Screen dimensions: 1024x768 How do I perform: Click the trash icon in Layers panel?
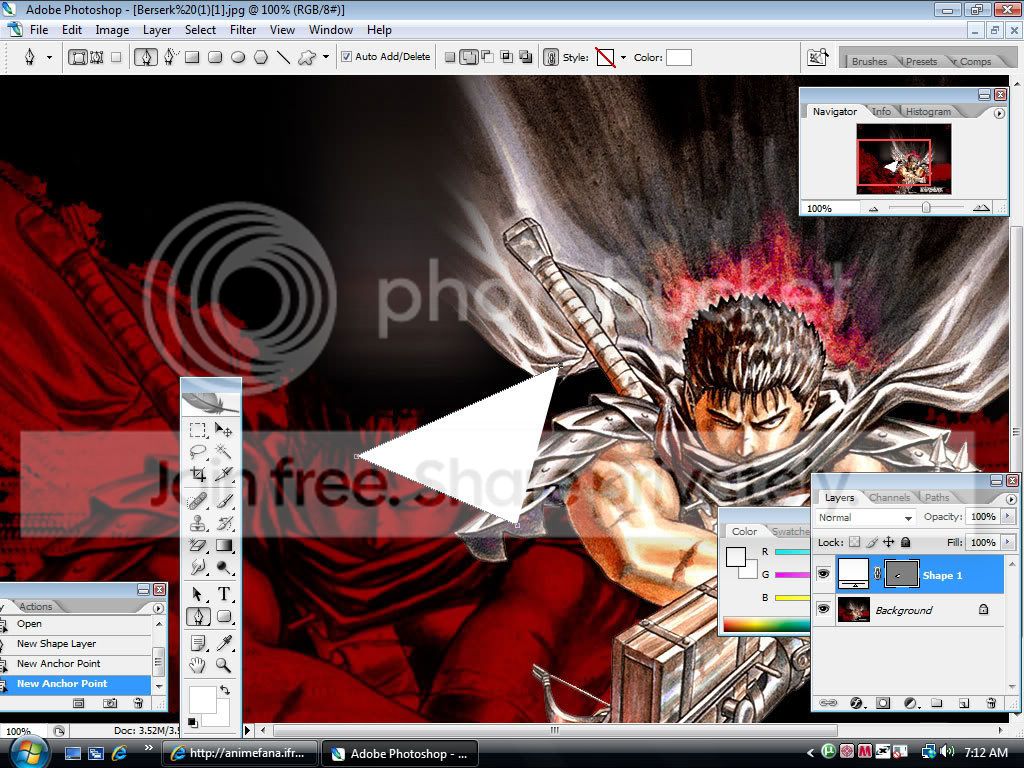(991, 703)
